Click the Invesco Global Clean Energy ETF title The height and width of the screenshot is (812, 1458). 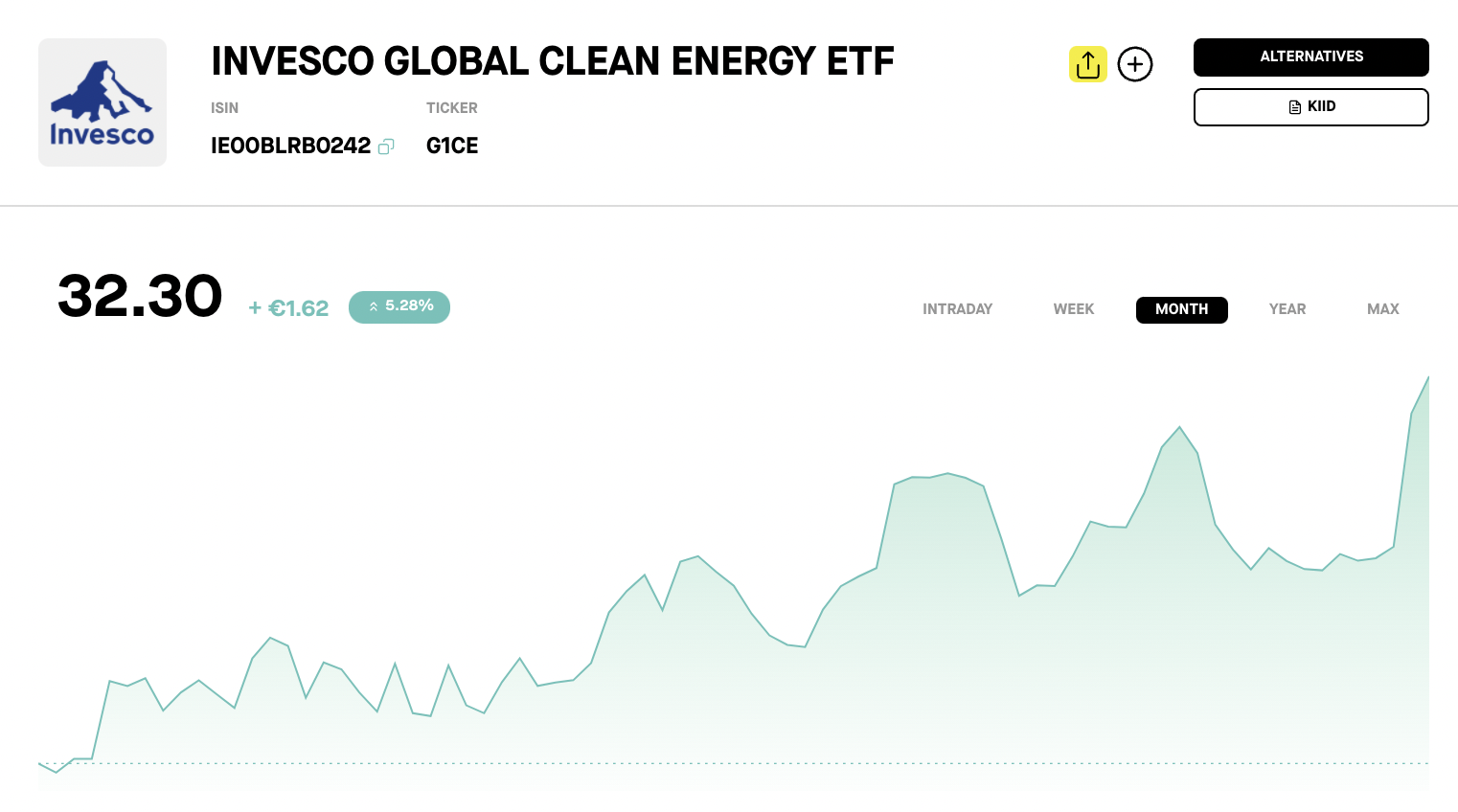(x=553, y=61)
